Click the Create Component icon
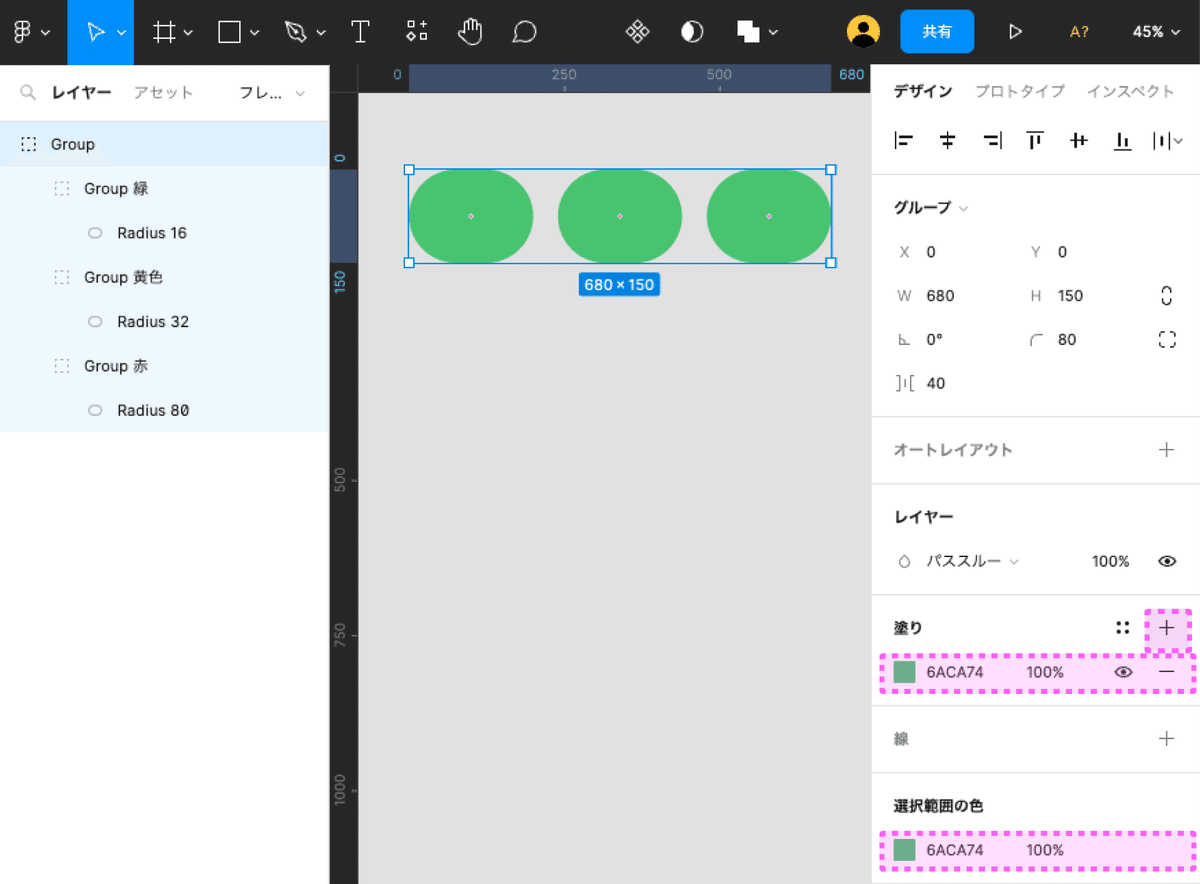The width and height of the screenshot is (1200, 884). (637, 32)
